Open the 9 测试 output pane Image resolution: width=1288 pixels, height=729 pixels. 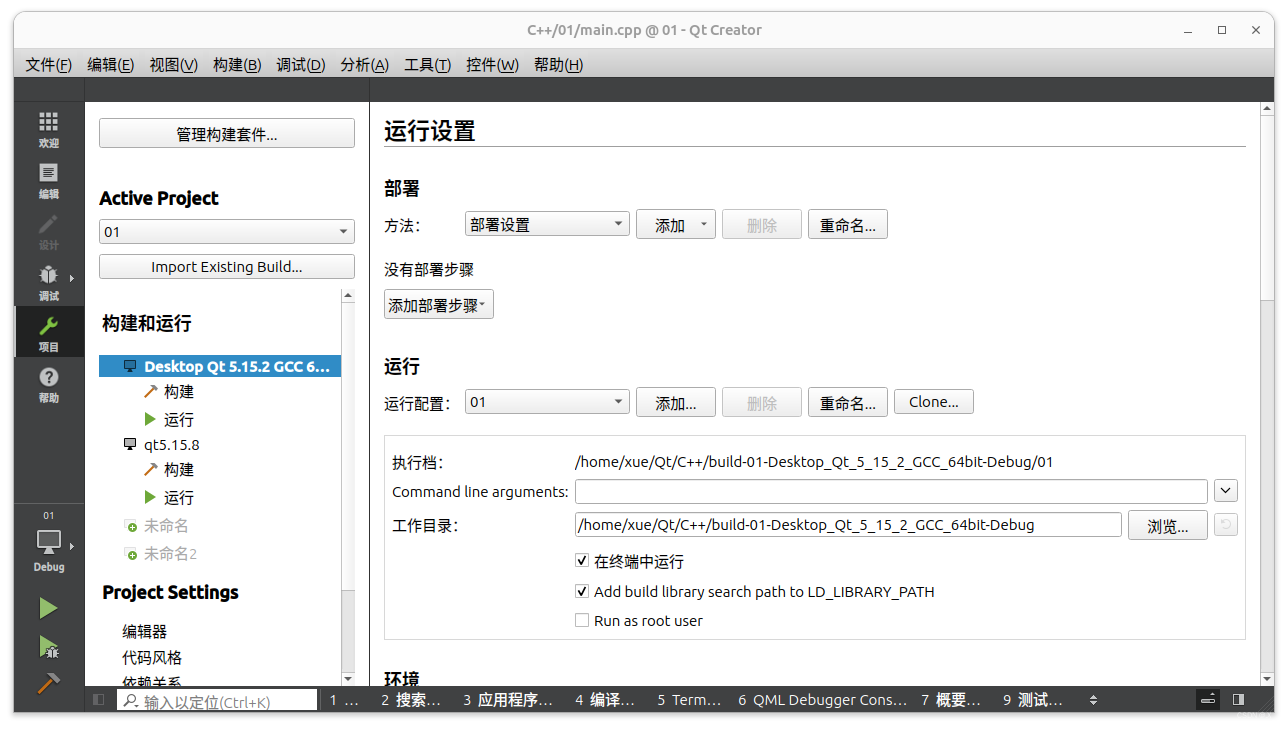tap(1033, 700)
